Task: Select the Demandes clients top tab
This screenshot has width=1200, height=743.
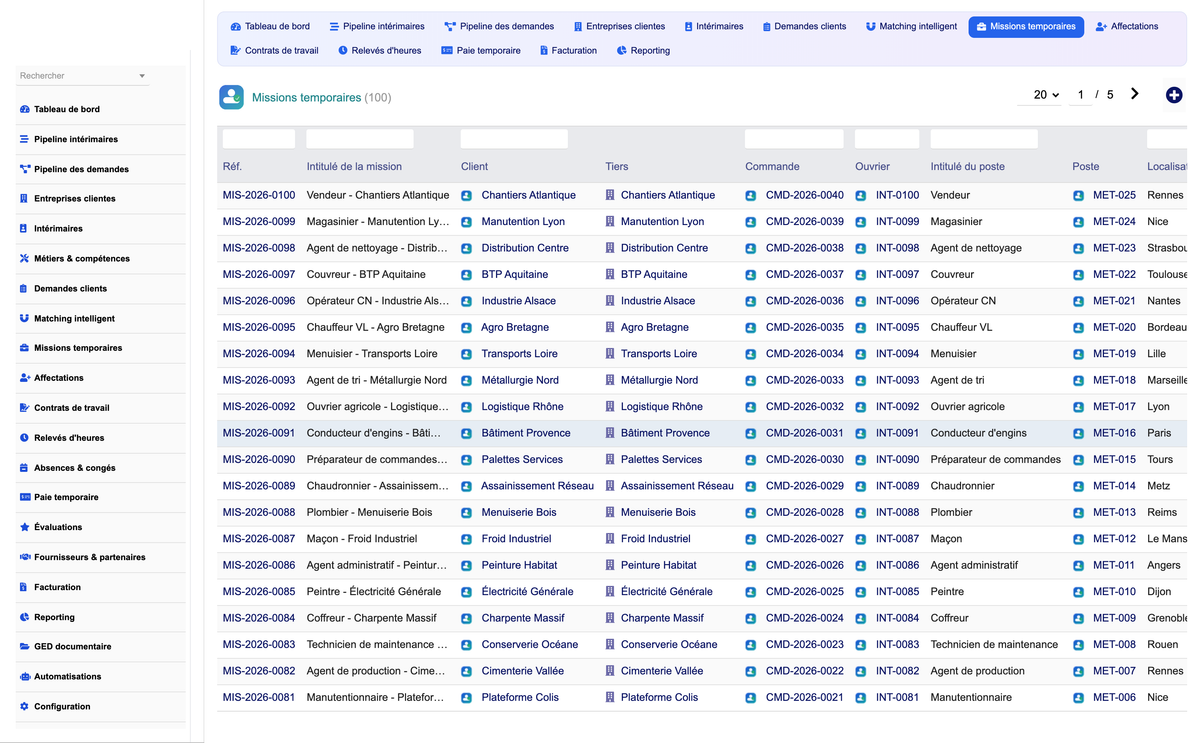Action: 804,26
